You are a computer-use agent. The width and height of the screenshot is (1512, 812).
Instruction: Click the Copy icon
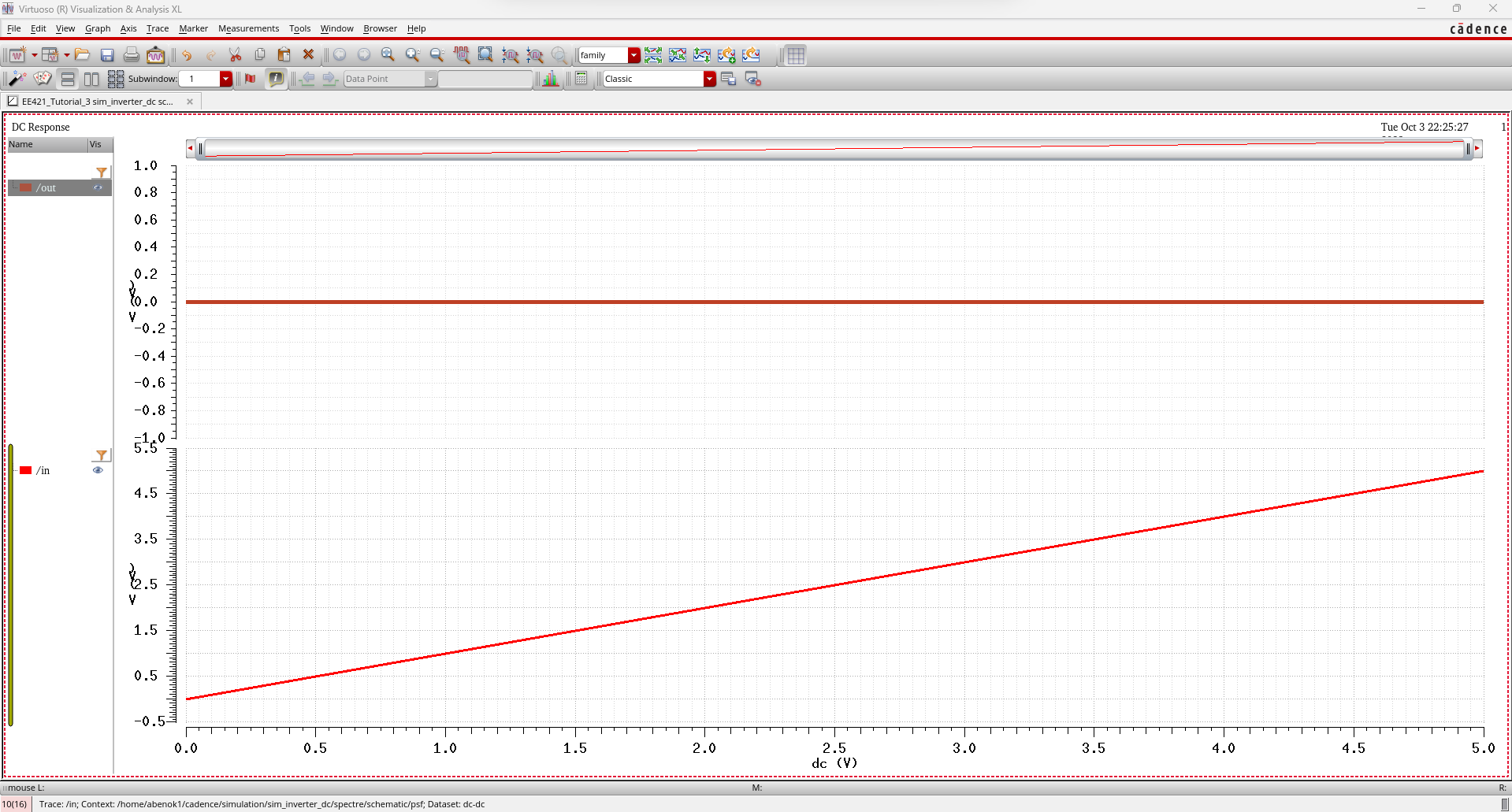[260, 55]
